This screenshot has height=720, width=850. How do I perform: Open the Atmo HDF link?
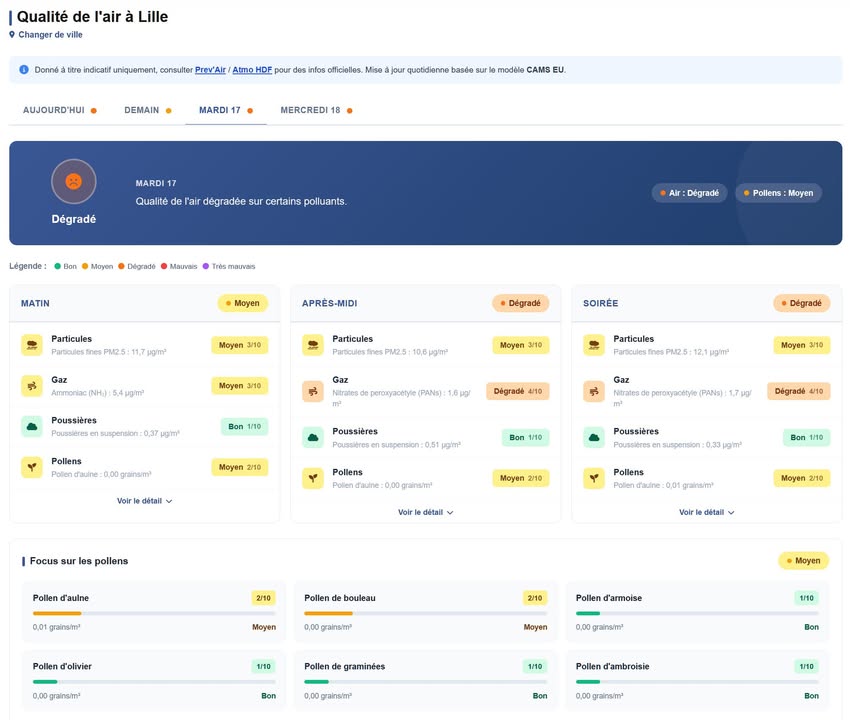[252, 70]
